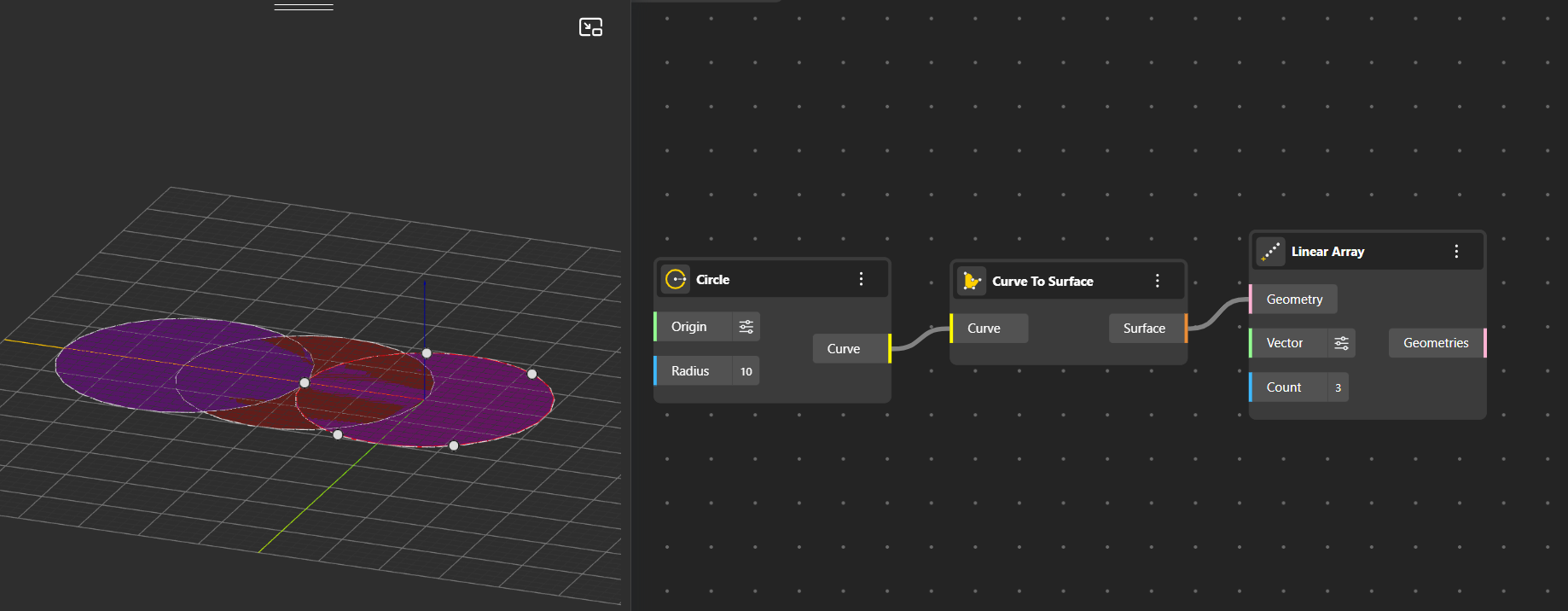
Task: Click the Radius input label
Action: click(x=690, y=371)
